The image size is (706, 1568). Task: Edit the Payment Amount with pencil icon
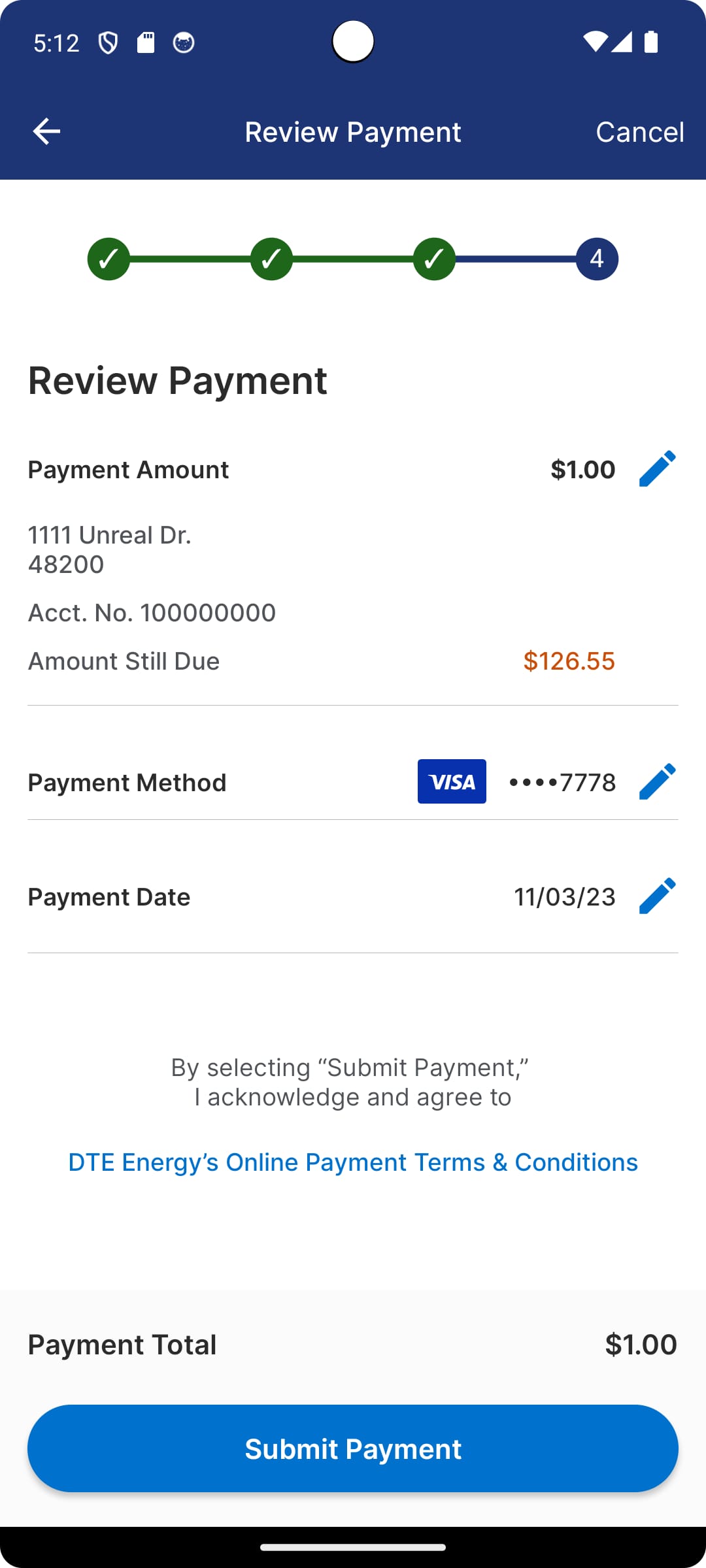click(x=657, y=468)
